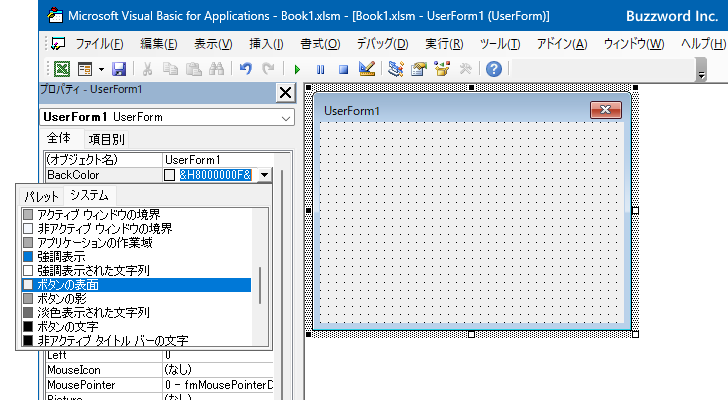
Task: Open the Object Browser icon
Action: 442,69
